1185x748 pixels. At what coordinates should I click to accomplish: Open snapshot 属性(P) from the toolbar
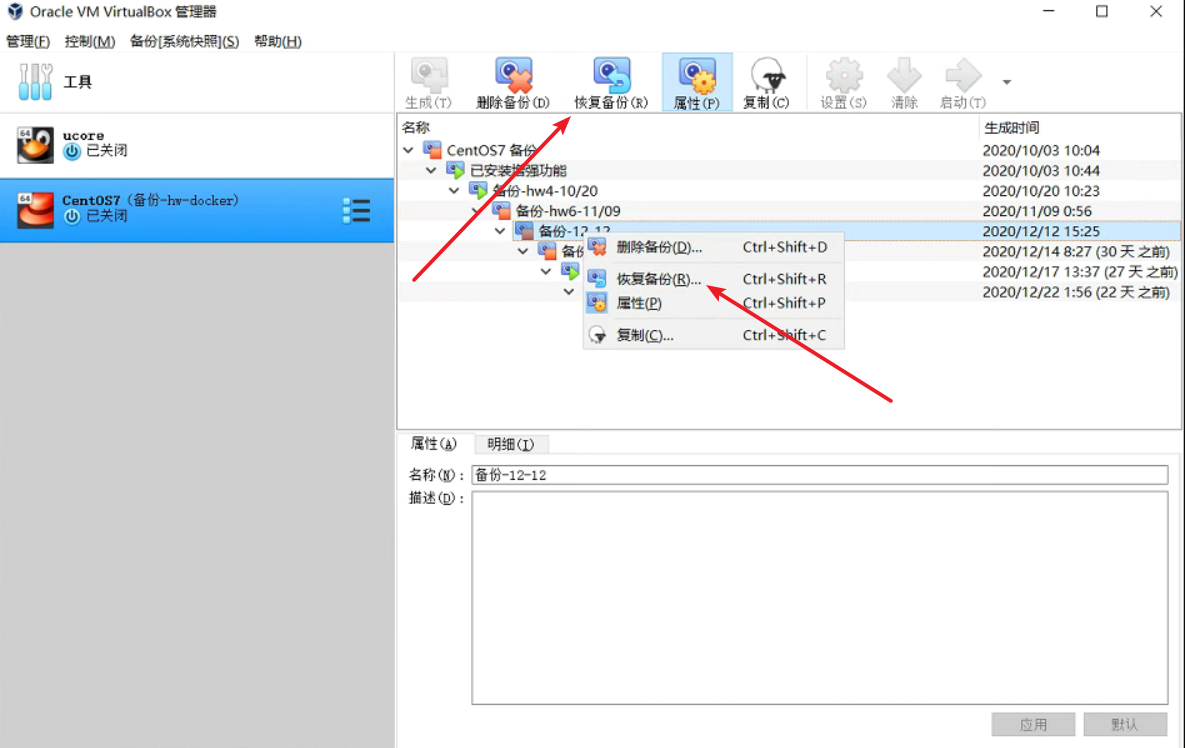pyautogui.click(x=697, y=82)
